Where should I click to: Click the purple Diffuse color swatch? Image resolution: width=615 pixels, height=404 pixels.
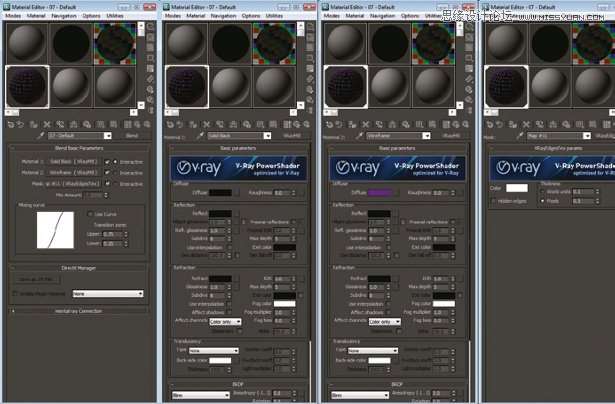381,192
